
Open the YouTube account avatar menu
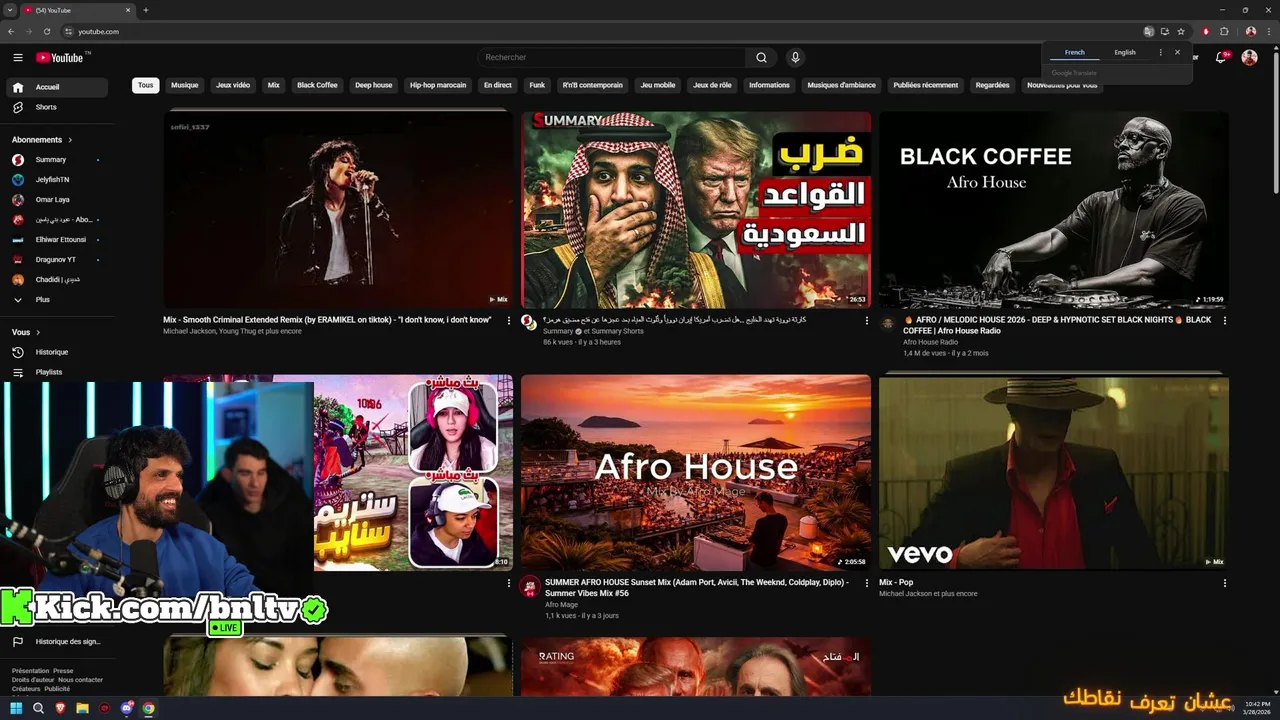[1249, 57]
